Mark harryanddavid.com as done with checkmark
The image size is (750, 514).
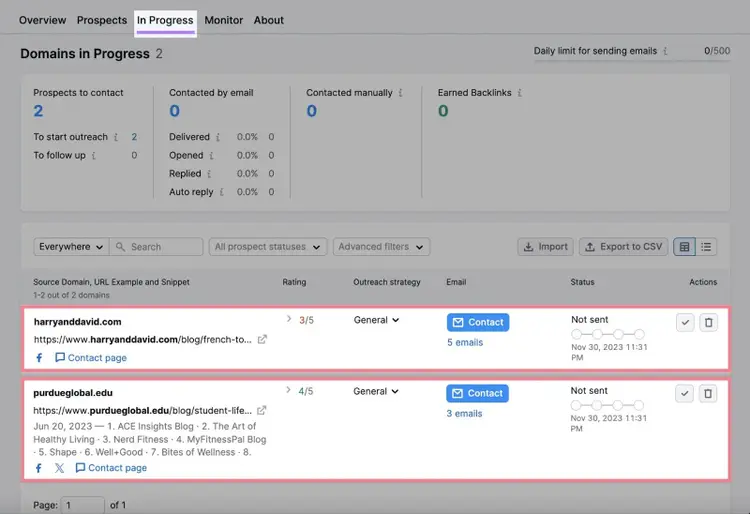click(685, 323)
